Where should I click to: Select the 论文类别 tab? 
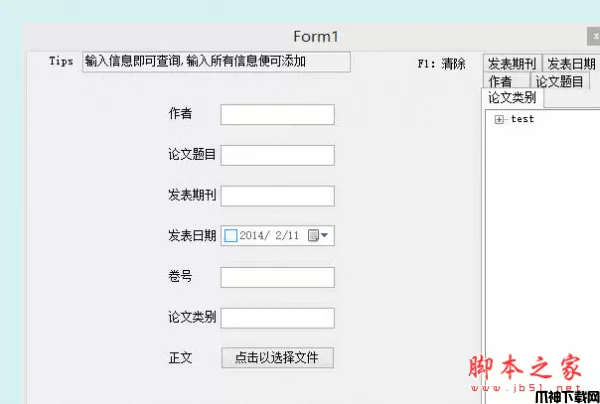(x=511, y=98)
